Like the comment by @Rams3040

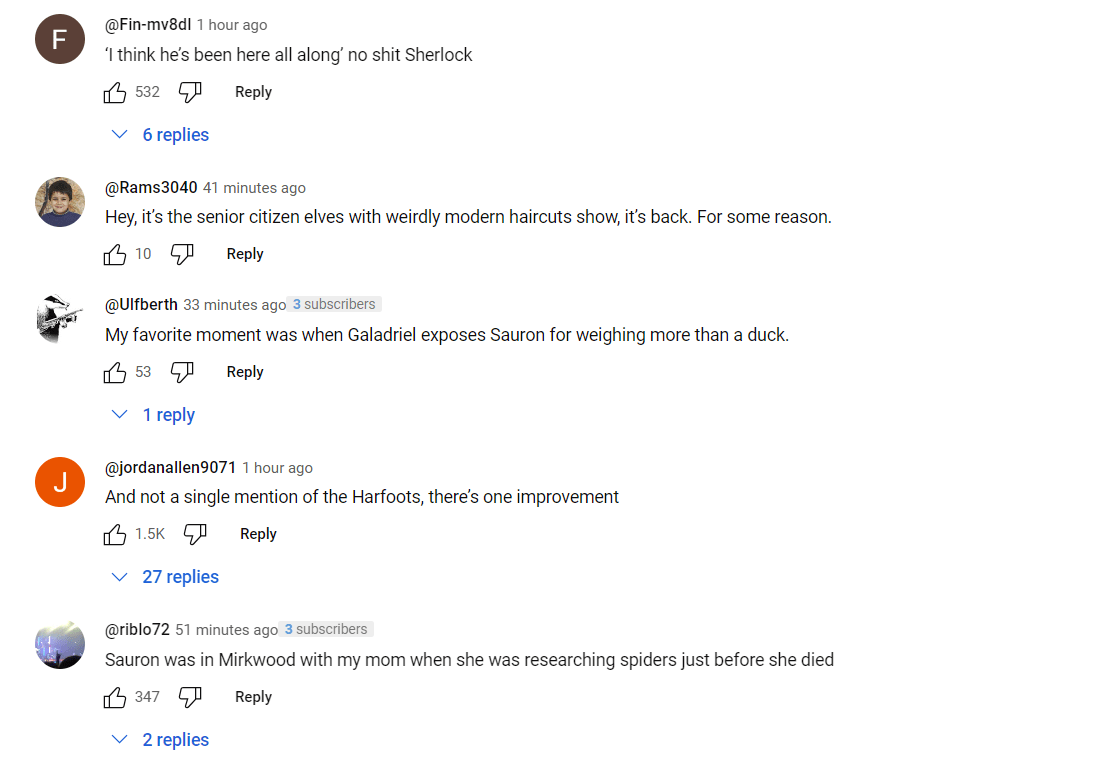115,254
